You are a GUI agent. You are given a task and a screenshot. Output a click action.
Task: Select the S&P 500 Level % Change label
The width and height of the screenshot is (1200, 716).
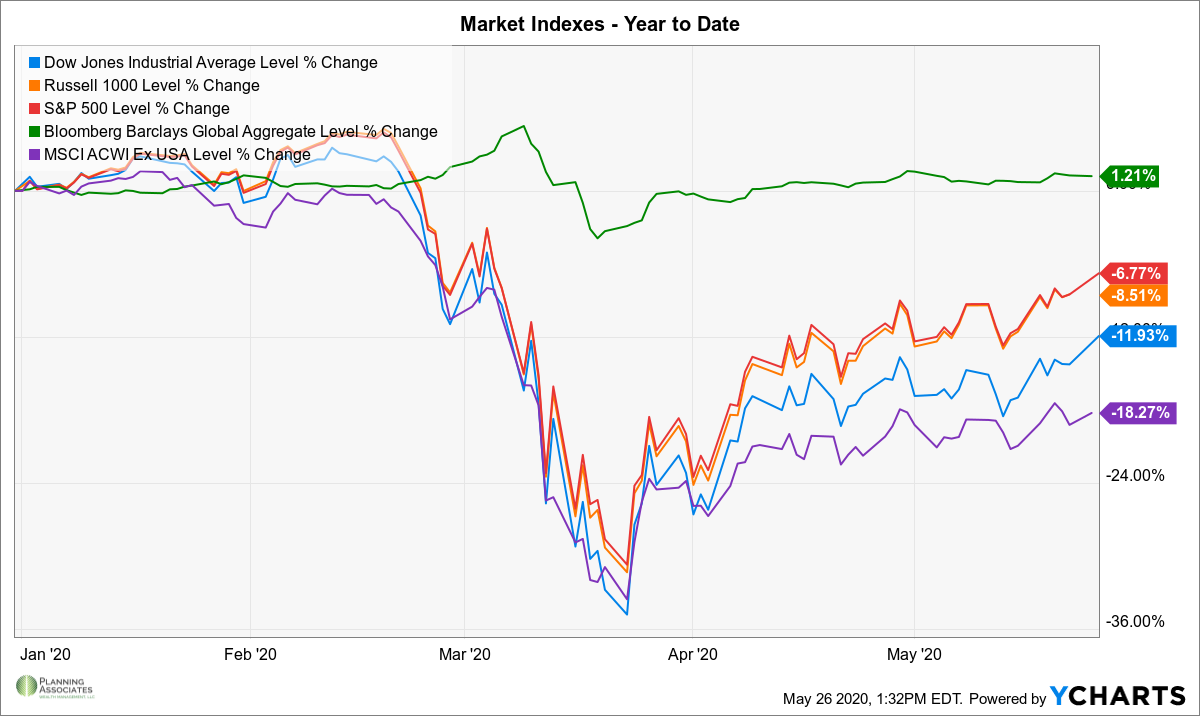(137, 108)
